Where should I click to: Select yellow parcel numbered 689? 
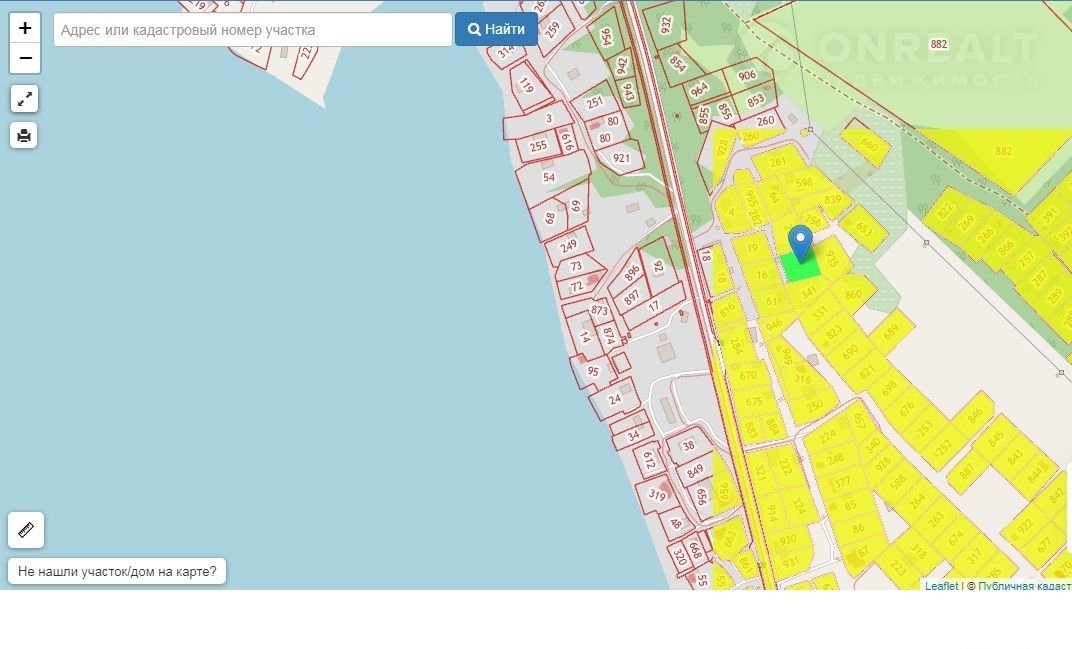[x=890, y=331]
